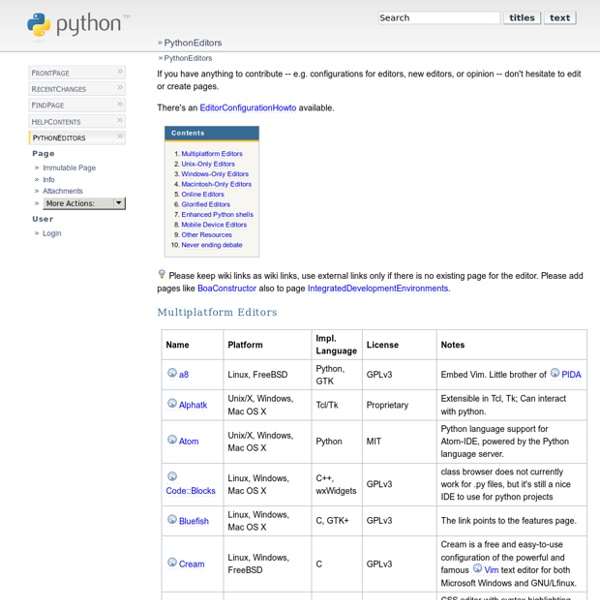
Task: Jump to Never ending debate entry
Action: [x=212, y=245]
